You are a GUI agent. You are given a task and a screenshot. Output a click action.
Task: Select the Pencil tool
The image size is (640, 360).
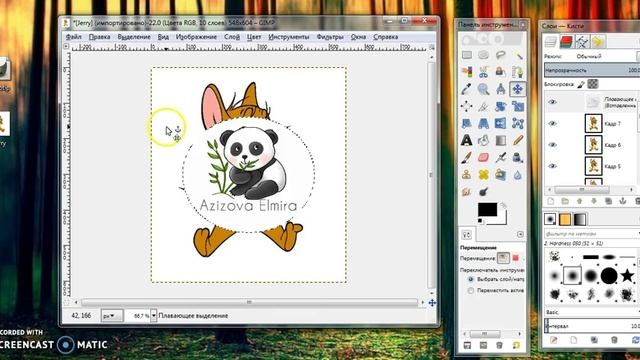point(518,140)
